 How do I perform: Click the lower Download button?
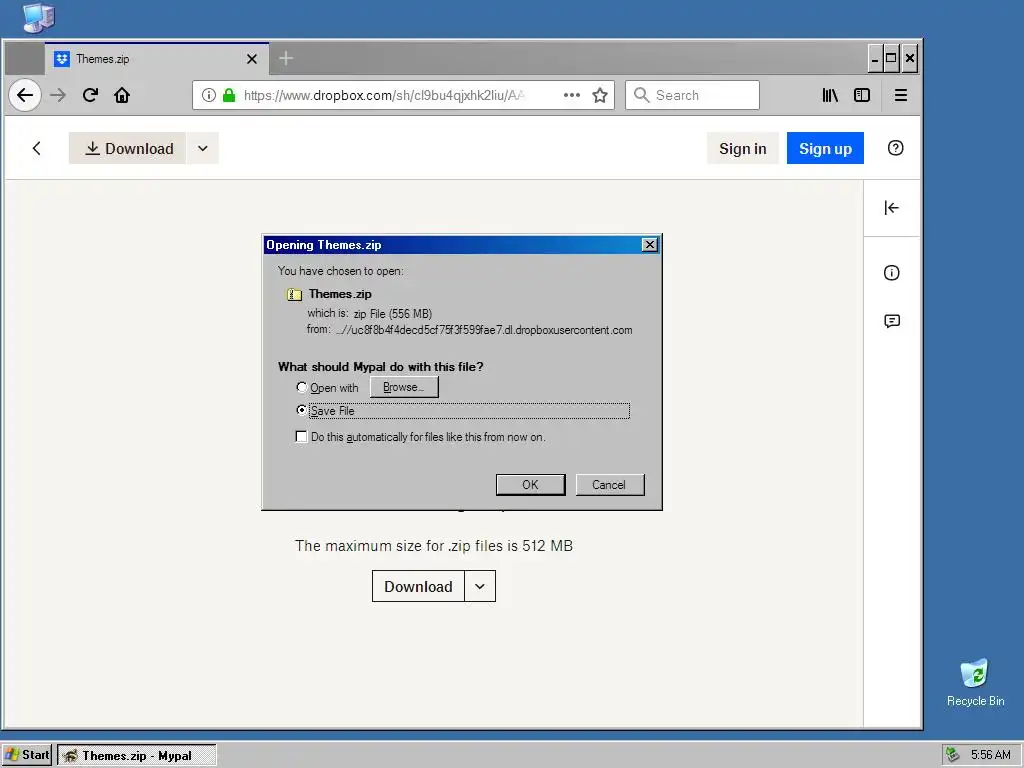tap(418, 586)
